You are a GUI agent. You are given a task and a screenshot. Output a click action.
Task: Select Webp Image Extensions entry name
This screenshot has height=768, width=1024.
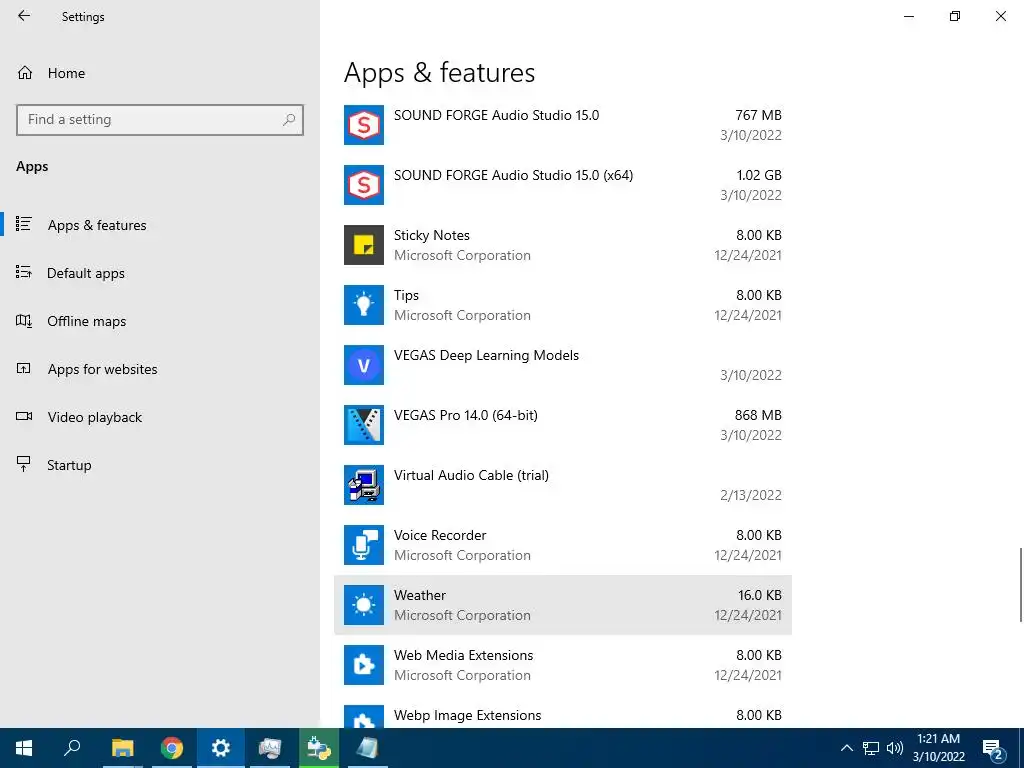(x=467, y=716)
